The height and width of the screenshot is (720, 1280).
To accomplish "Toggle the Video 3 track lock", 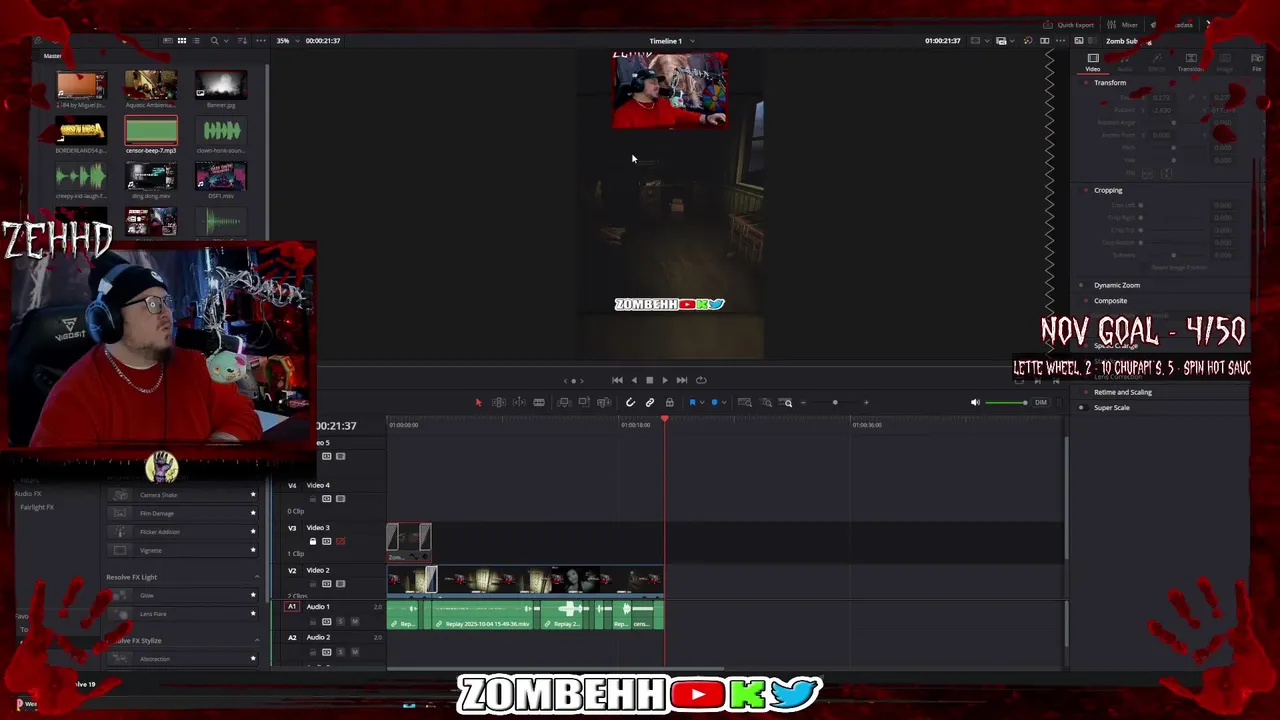I will pos(313,541).
